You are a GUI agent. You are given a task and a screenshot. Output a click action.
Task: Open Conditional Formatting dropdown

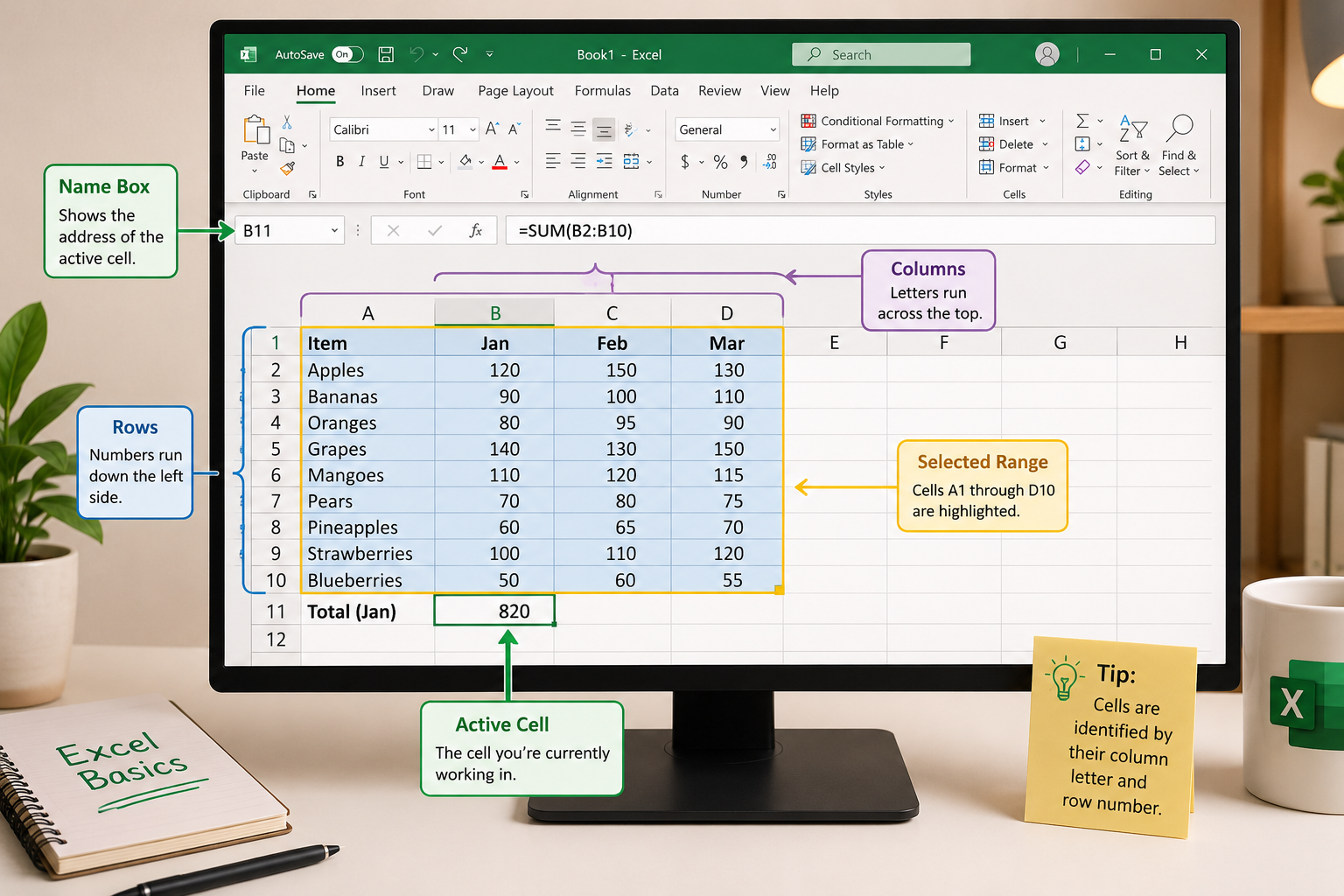(x=878, y=121)
